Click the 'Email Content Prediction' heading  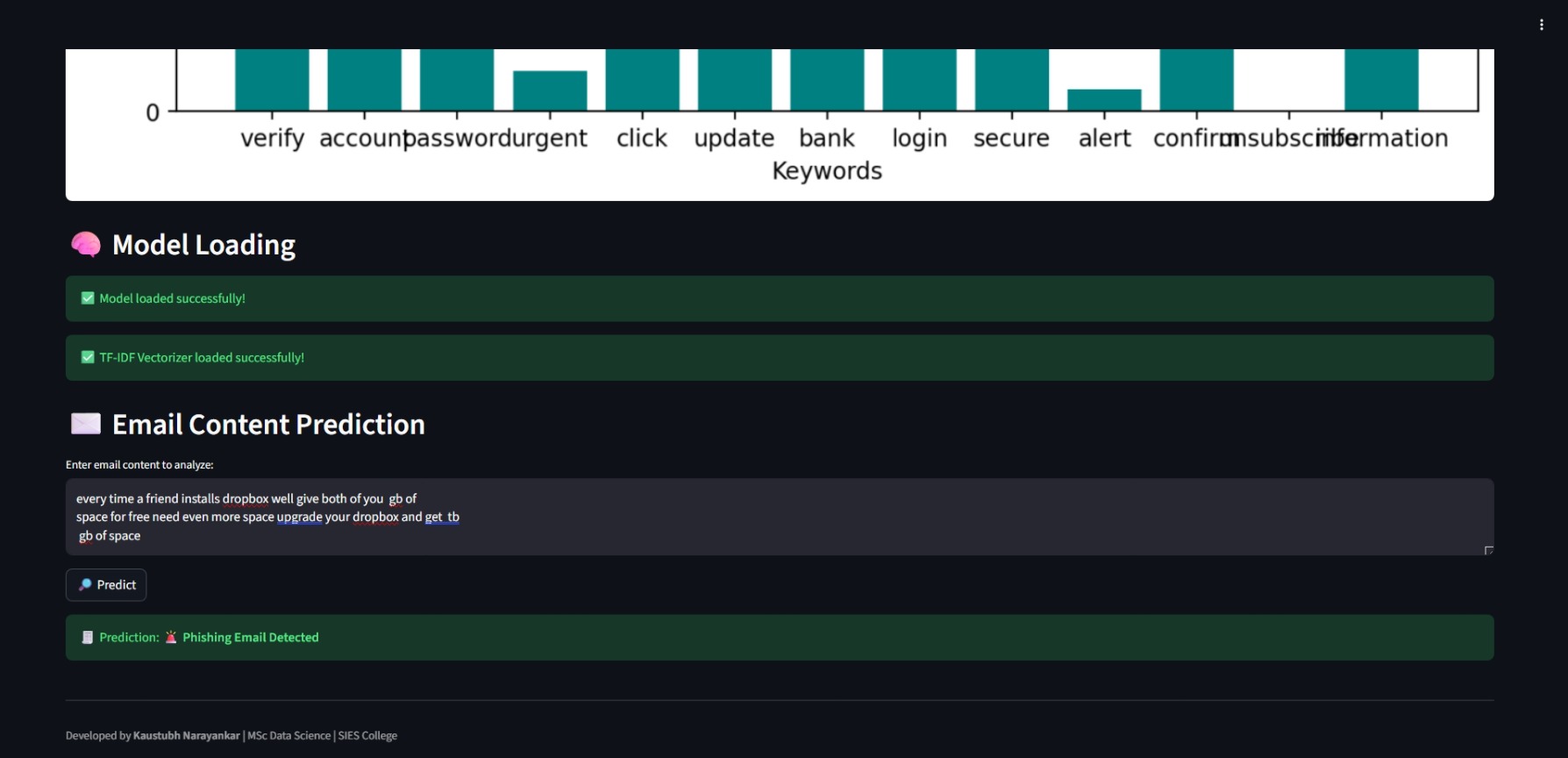point(268,425)
